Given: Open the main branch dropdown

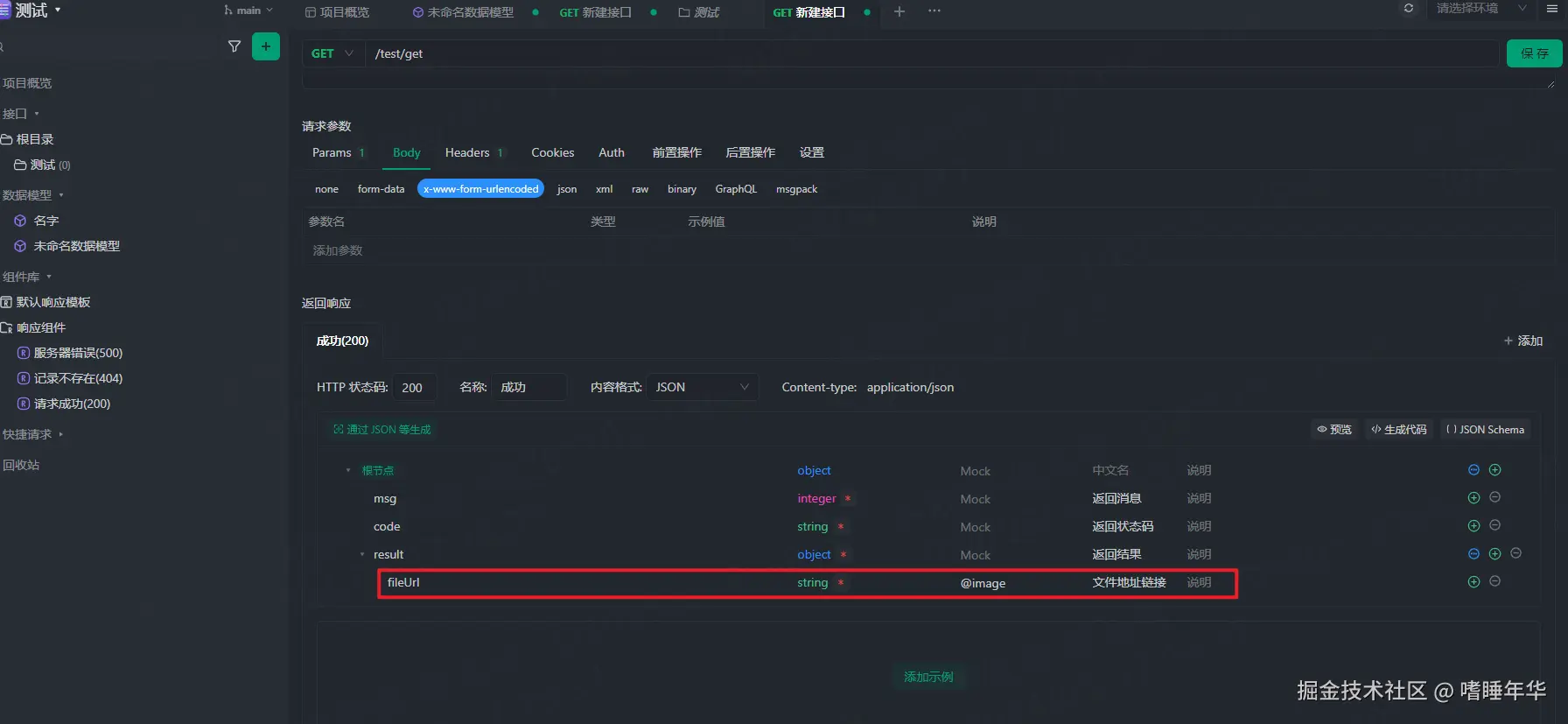Looking at the screenshot, I should pos(248,11).
